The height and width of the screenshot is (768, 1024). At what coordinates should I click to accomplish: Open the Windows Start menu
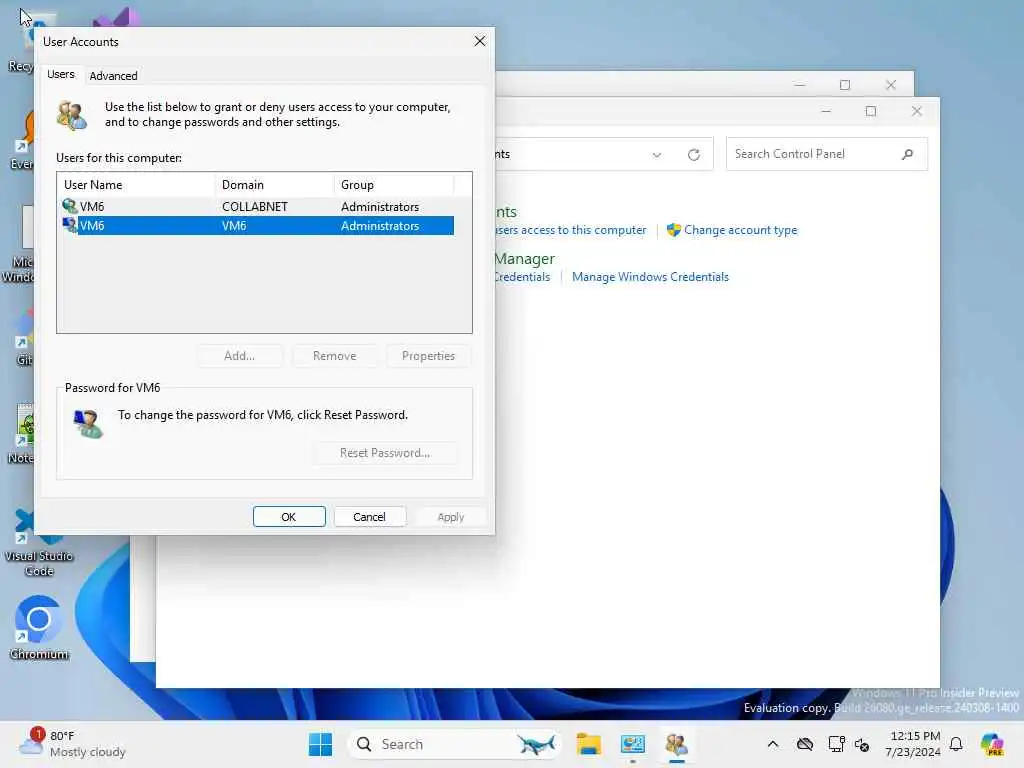[320, 744]
